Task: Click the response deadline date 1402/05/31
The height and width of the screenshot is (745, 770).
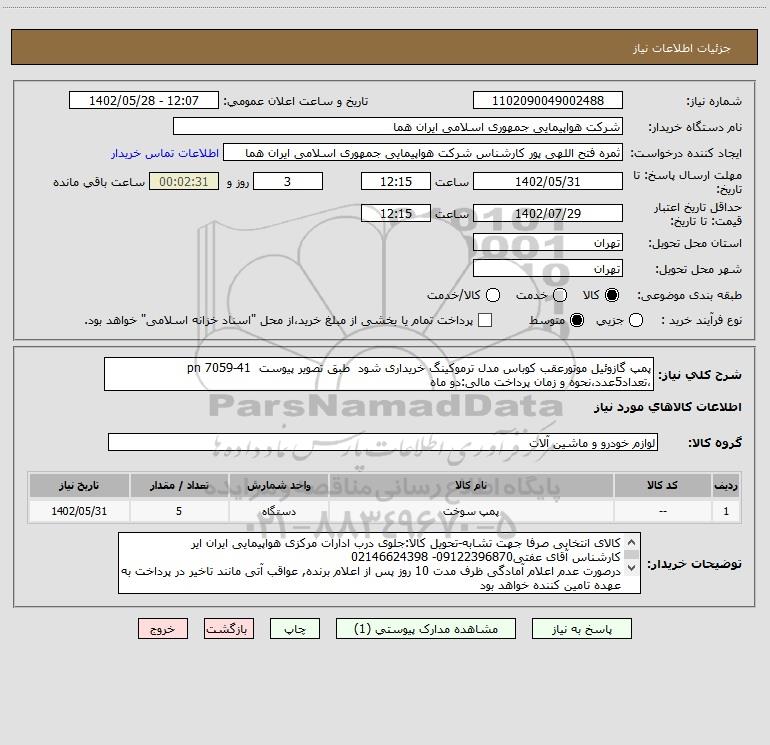Action: (x=548, y=181)
